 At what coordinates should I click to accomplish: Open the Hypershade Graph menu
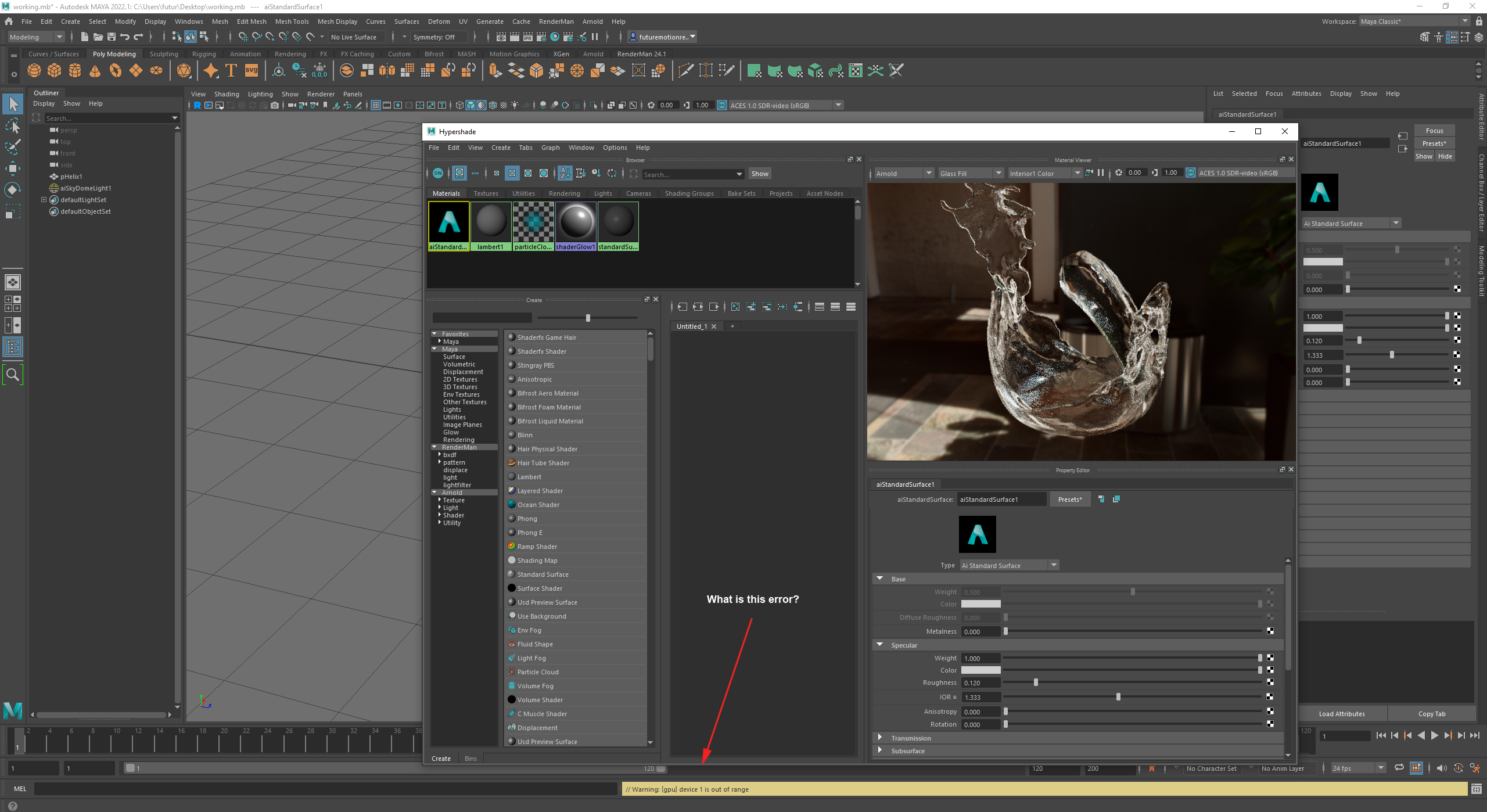pyautogui.click(x=550, y=148)
